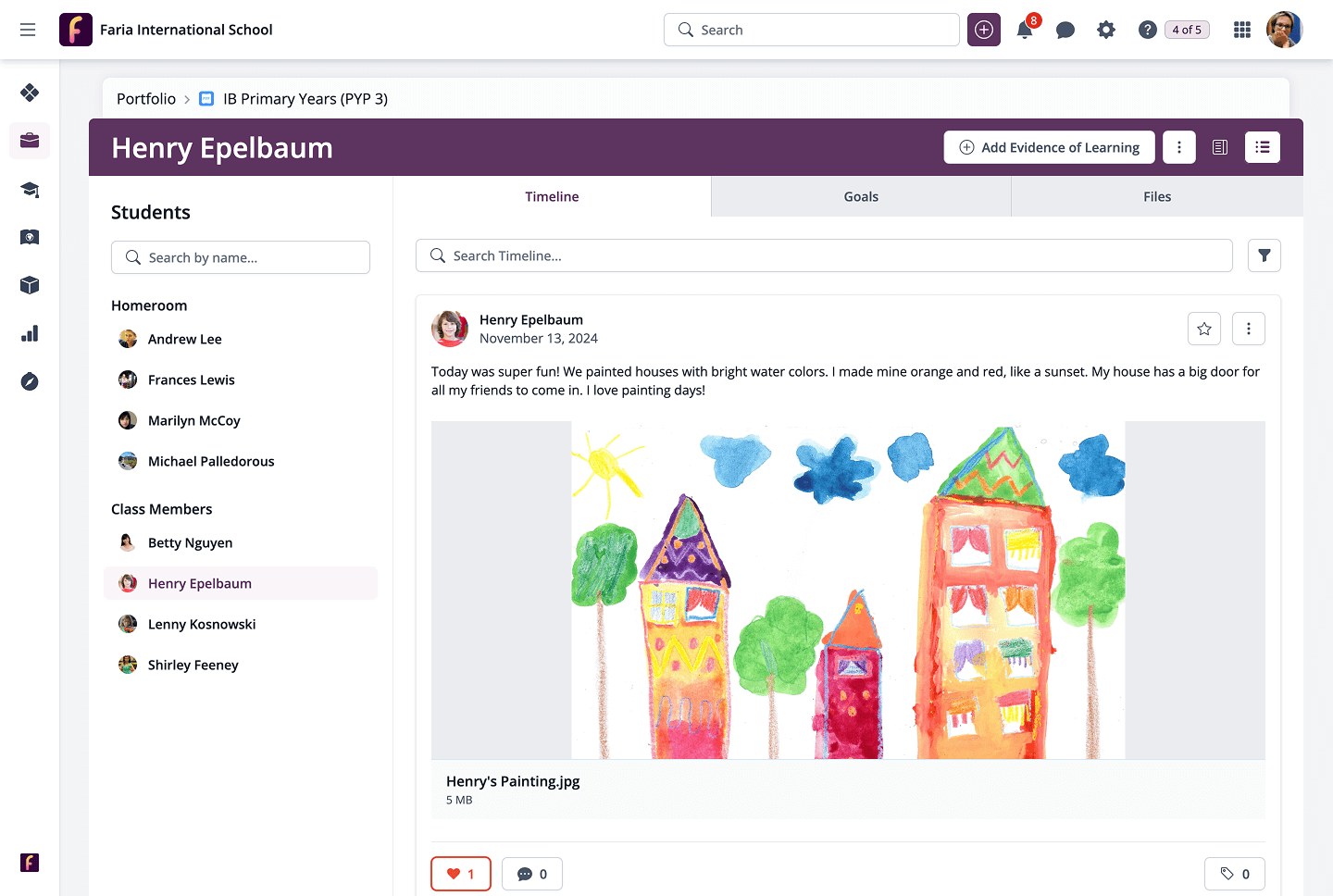Open the bar chart sidebar icon
1333x896 pixels.
click(x=30, y=333)
